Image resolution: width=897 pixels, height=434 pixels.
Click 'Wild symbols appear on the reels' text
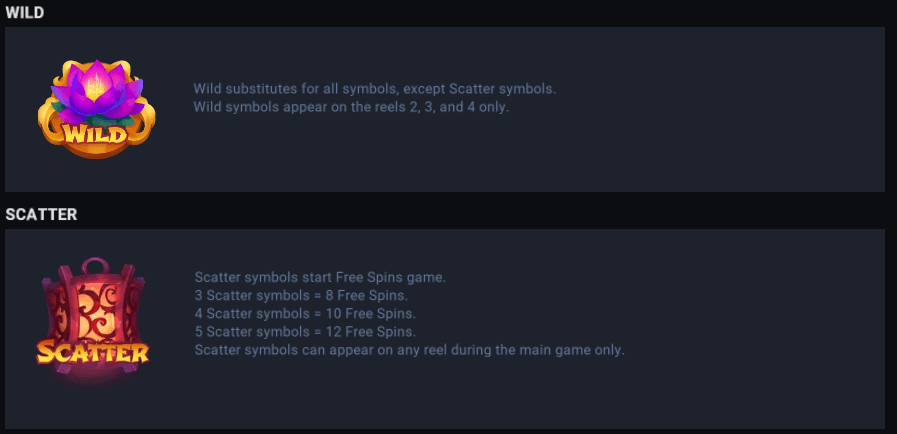coord(351,107)
